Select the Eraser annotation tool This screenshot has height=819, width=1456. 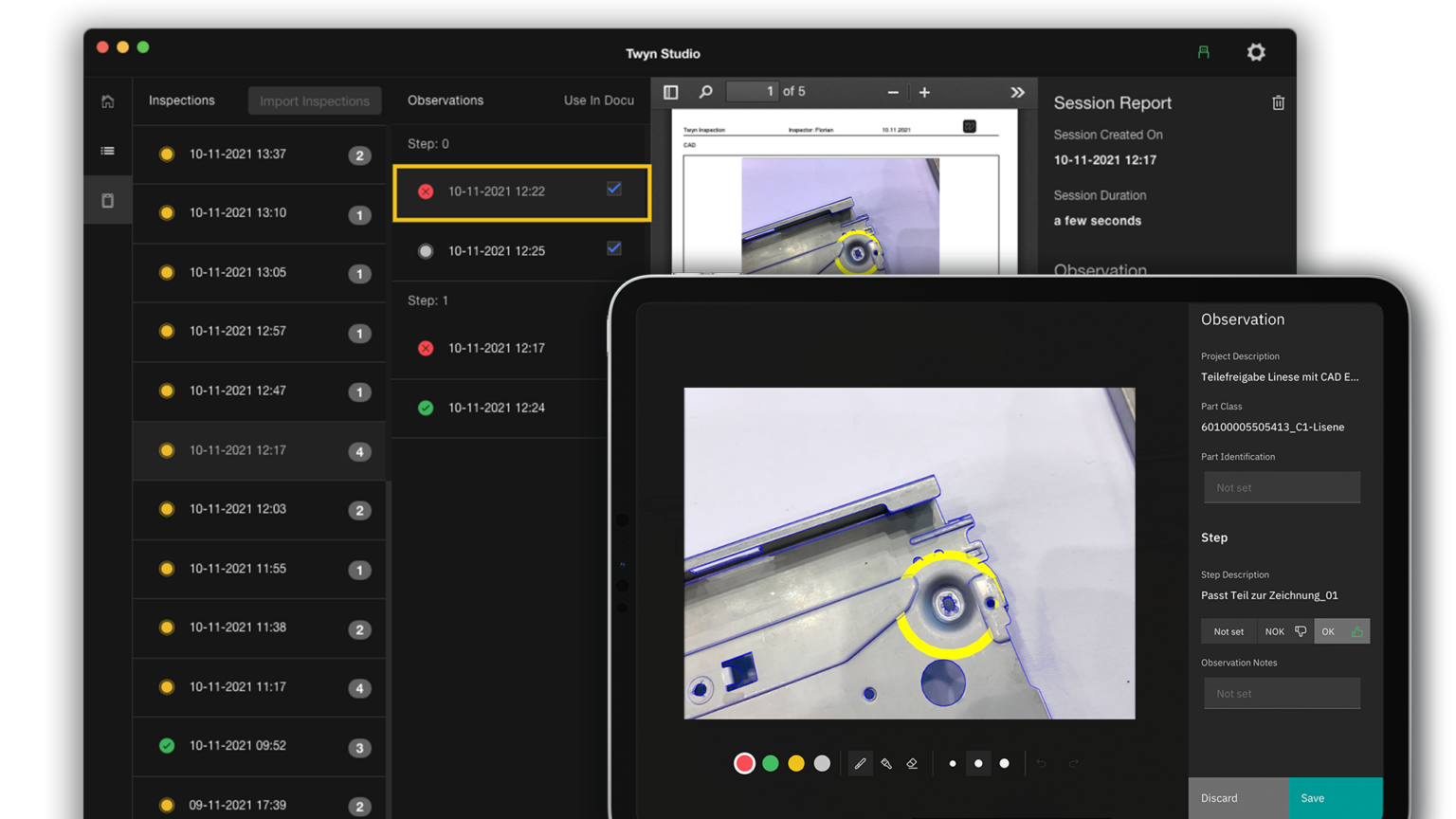pos(912,763)
